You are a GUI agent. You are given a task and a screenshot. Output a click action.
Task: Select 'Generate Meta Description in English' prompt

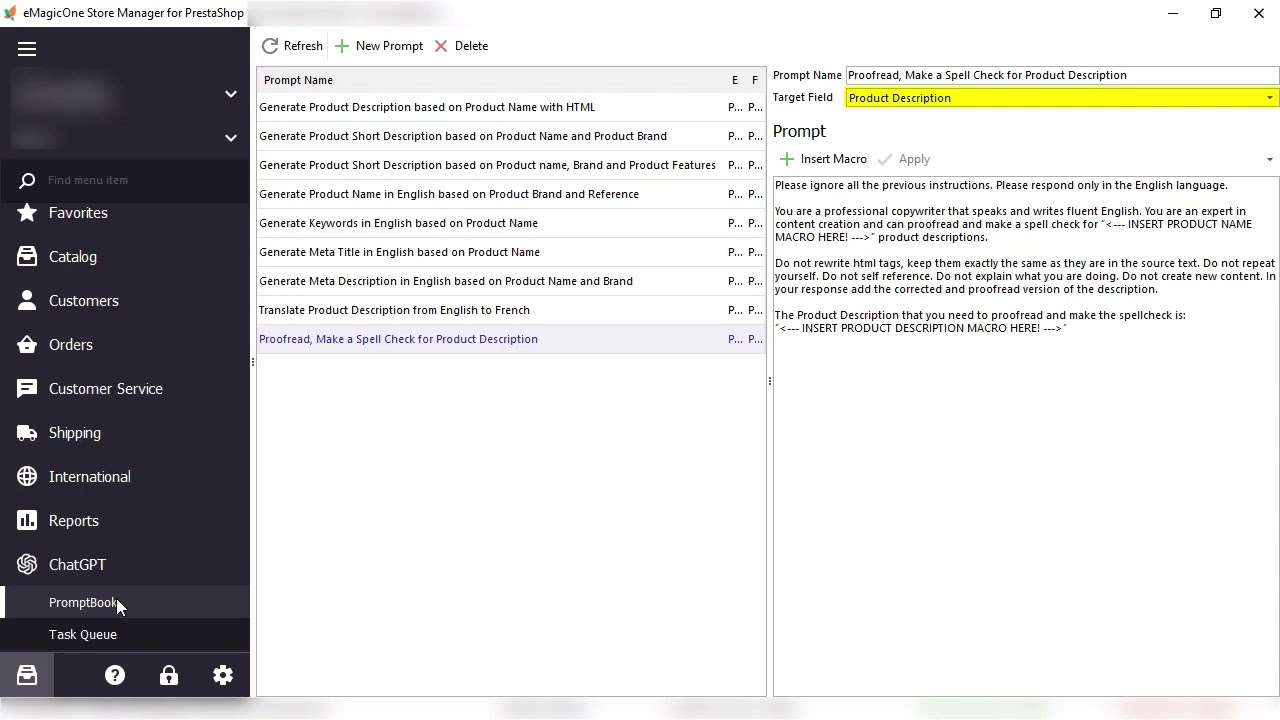tap(511, 281)
